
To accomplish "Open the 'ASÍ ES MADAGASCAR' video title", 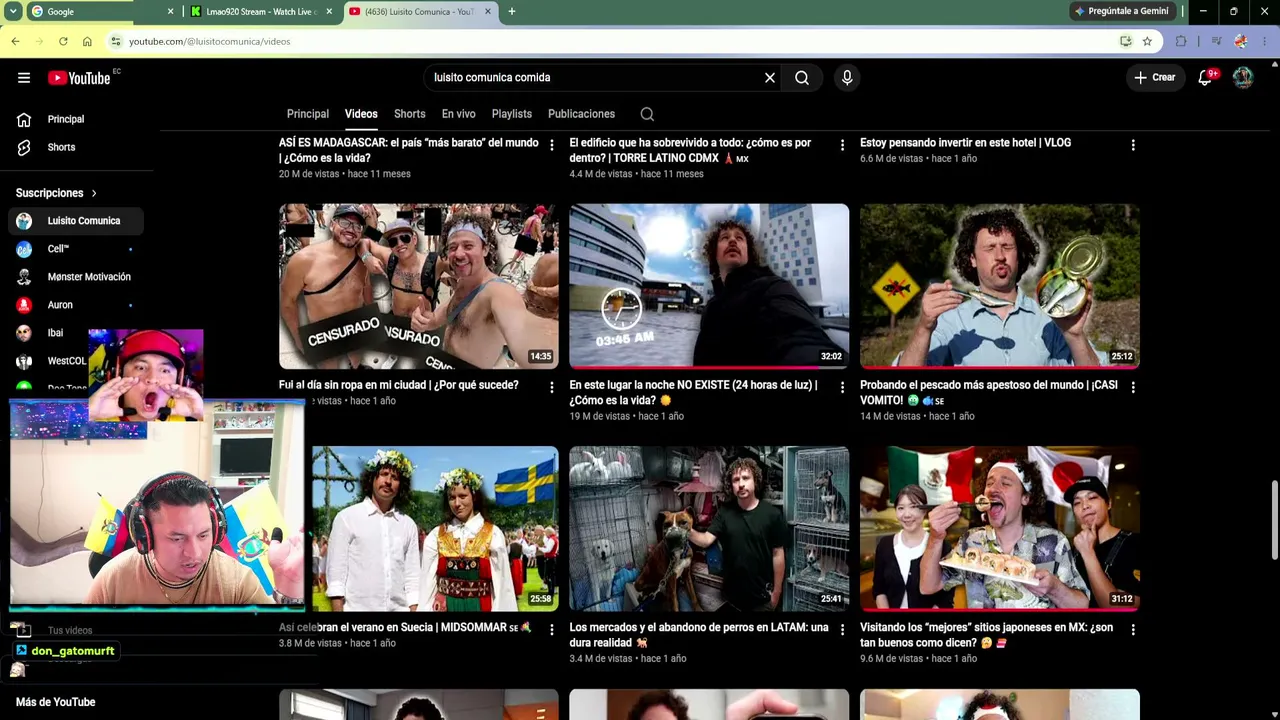I will click(408, 150).
